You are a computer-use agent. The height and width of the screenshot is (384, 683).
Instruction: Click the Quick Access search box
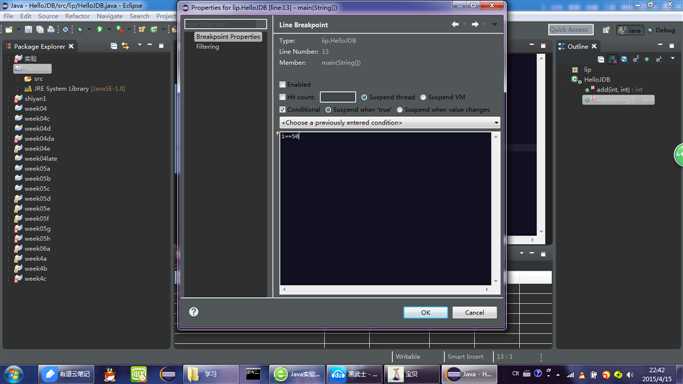coord(571,30)
